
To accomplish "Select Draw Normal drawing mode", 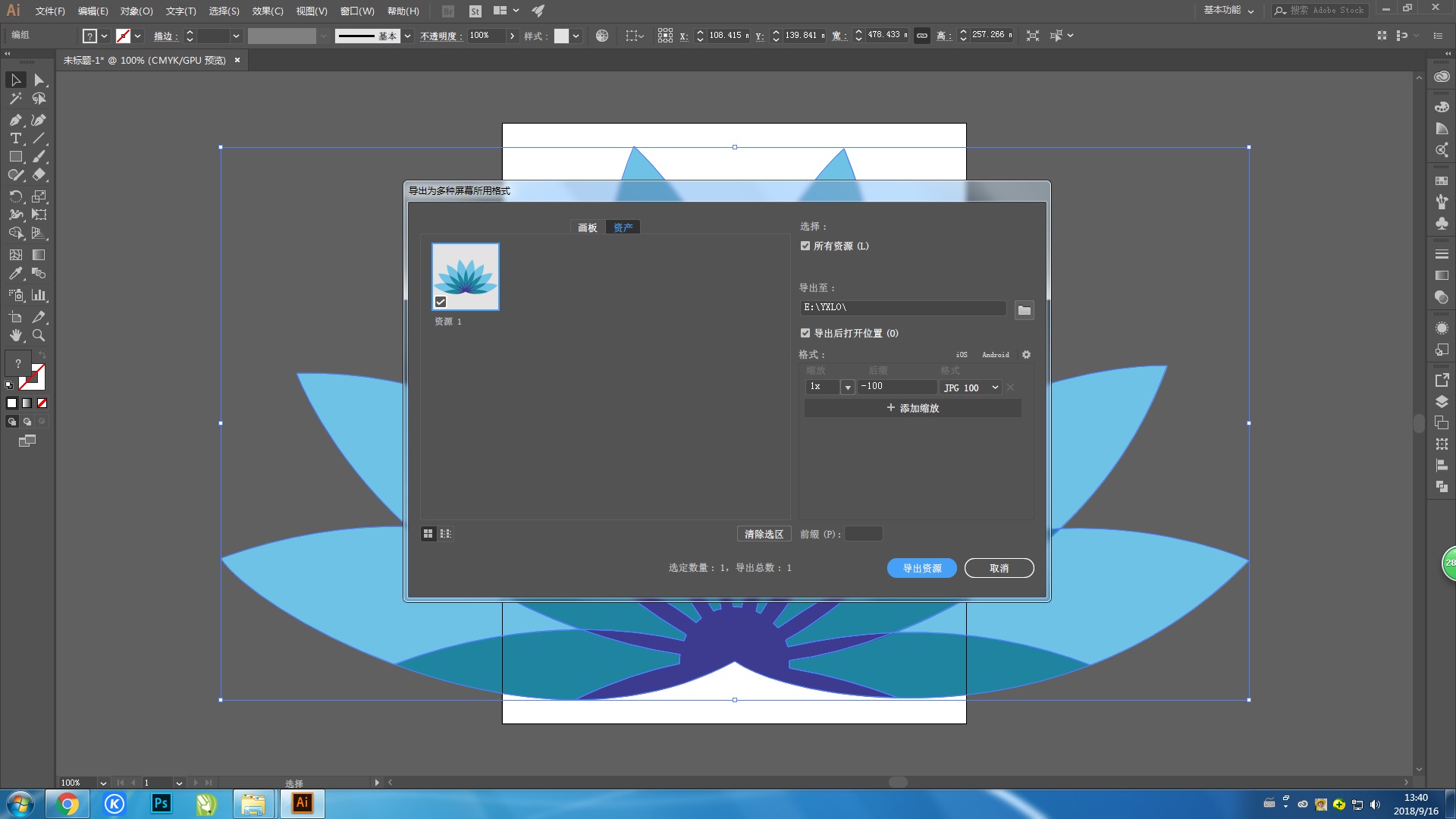I will (x=11, y=422).
